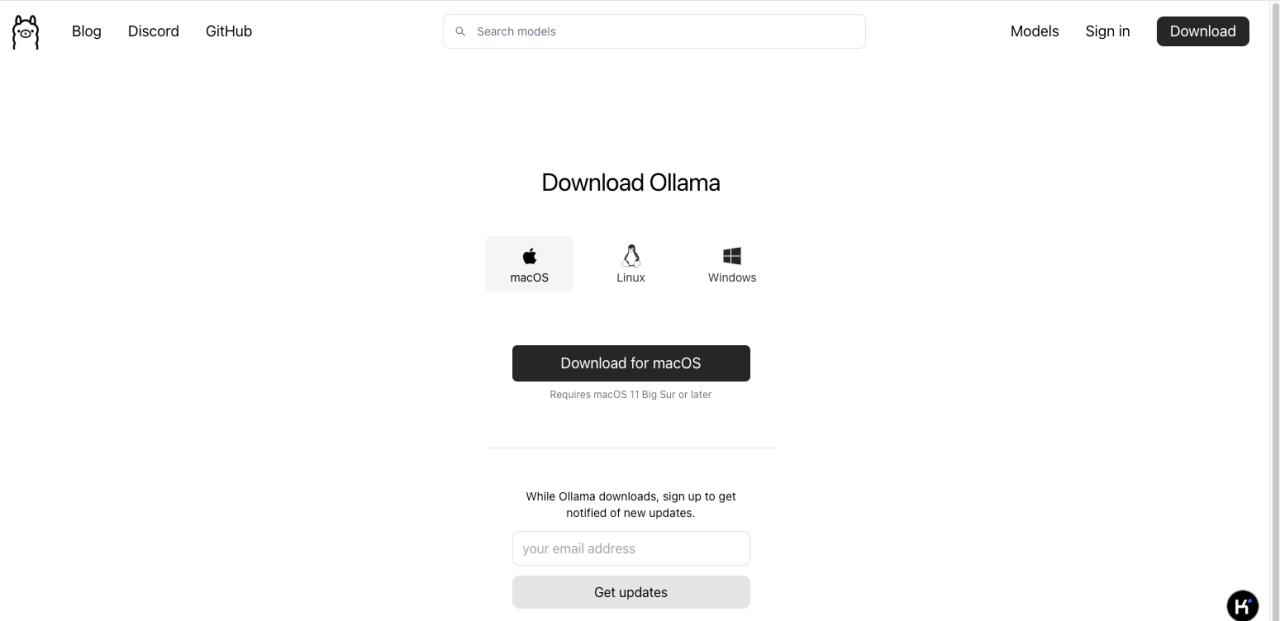Image resolution: width=1280 pixels, height=621 pixels.
Task: Switch to the macOS tab label
Action: (529, 278)
